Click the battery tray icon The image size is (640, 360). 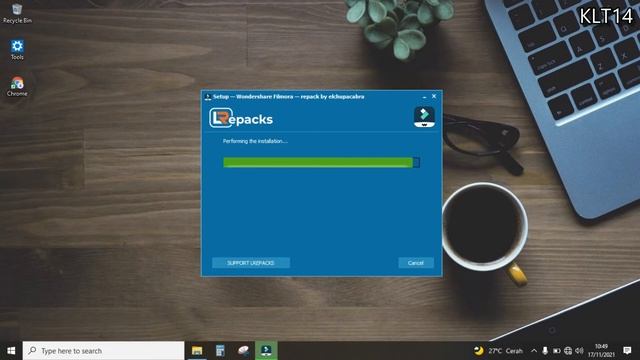556,351
